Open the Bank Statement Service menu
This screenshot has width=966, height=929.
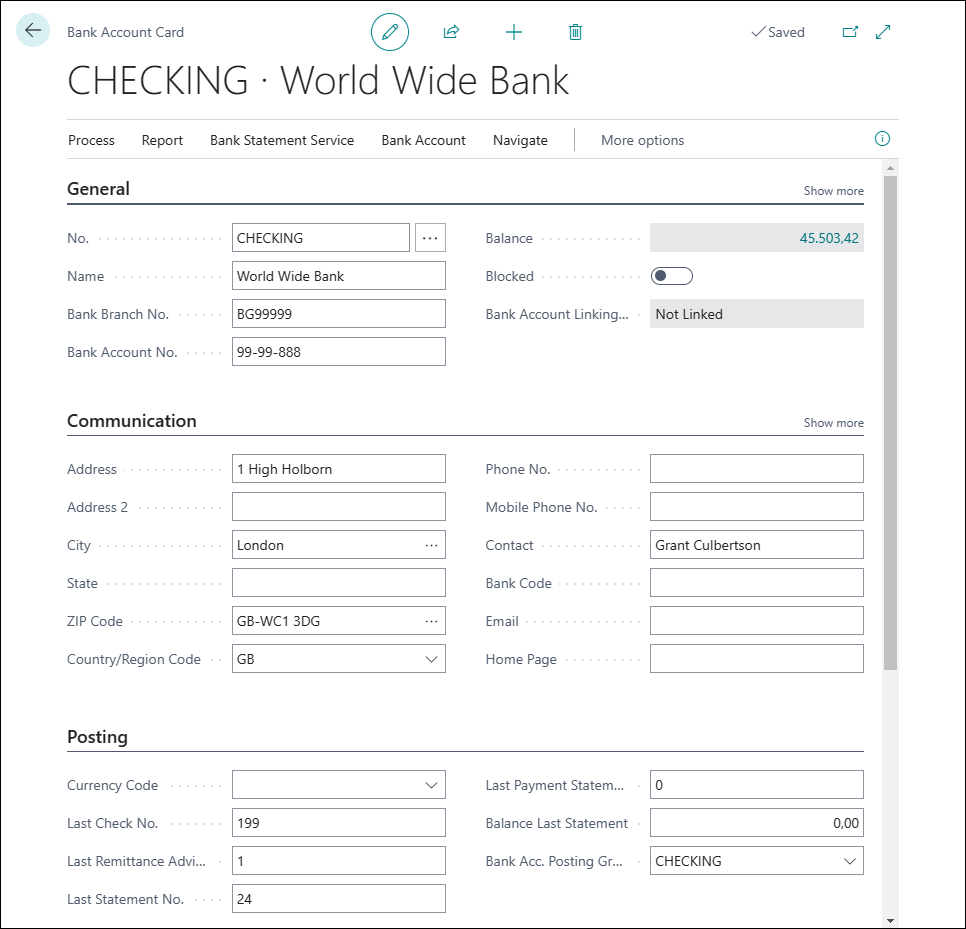click(281, 140)
